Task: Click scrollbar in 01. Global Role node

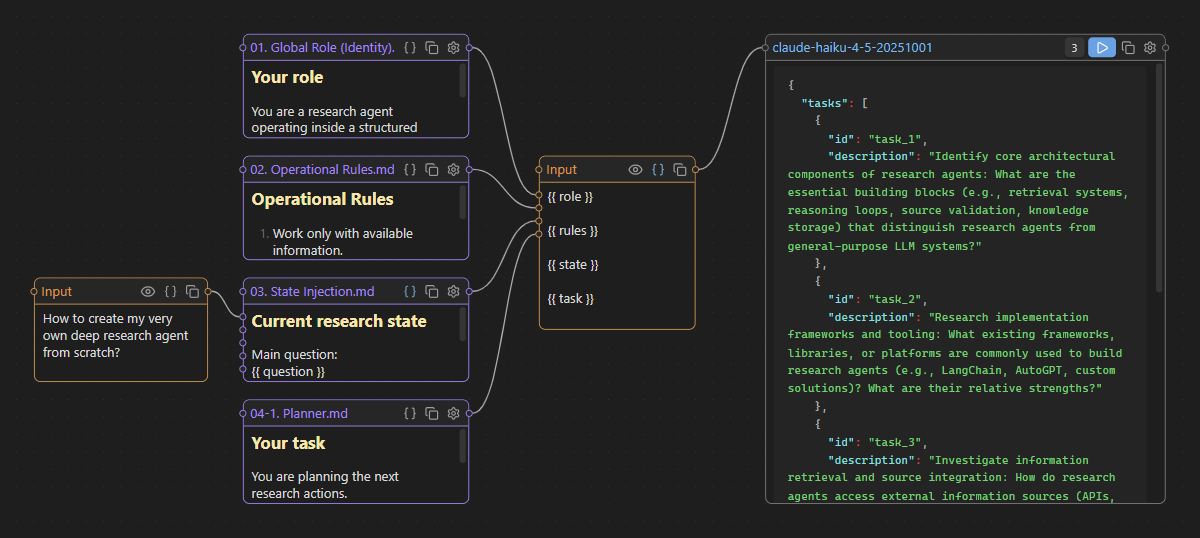Action: point(463,81)
